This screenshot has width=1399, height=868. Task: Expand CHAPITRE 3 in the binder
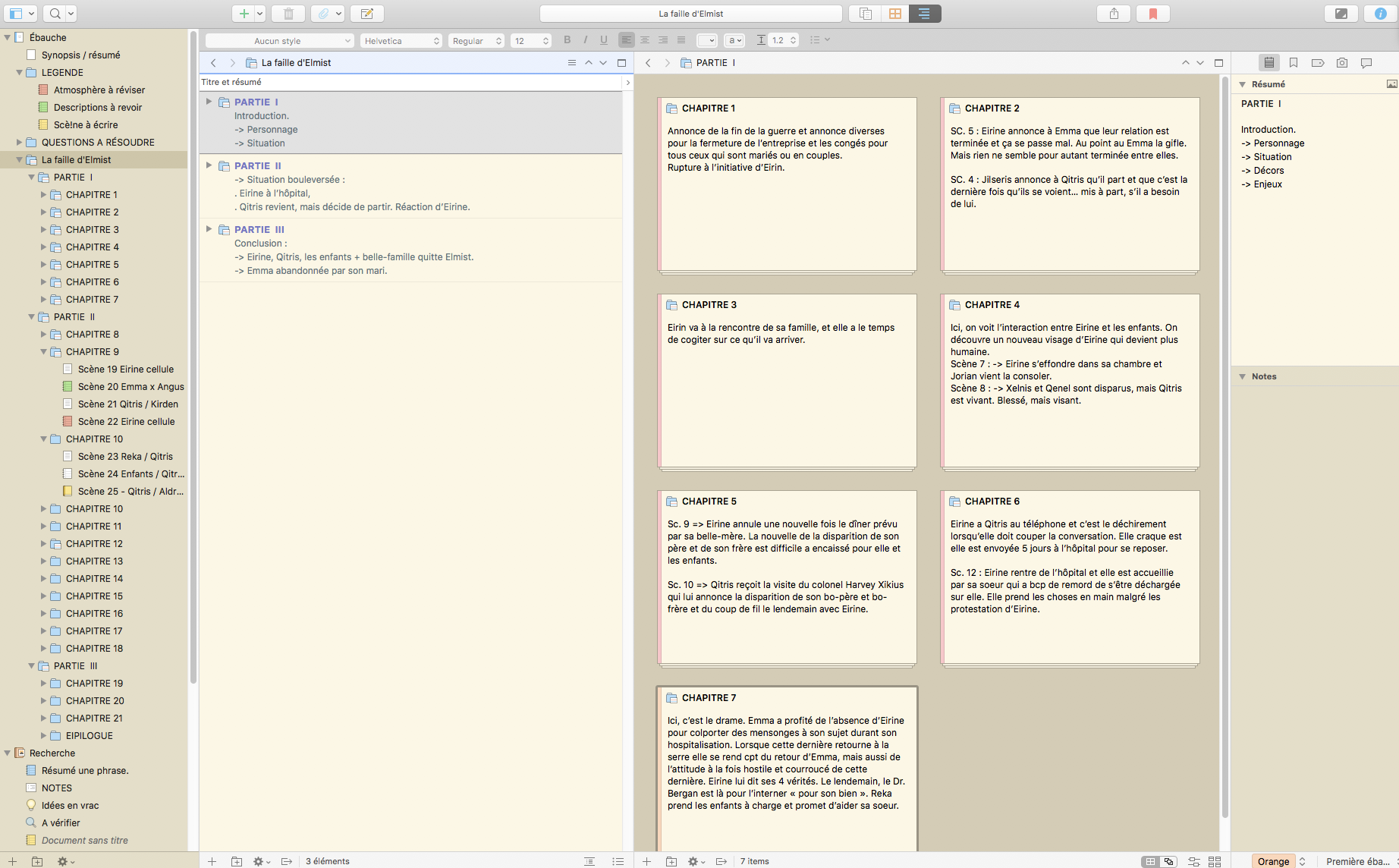(44, 230)
